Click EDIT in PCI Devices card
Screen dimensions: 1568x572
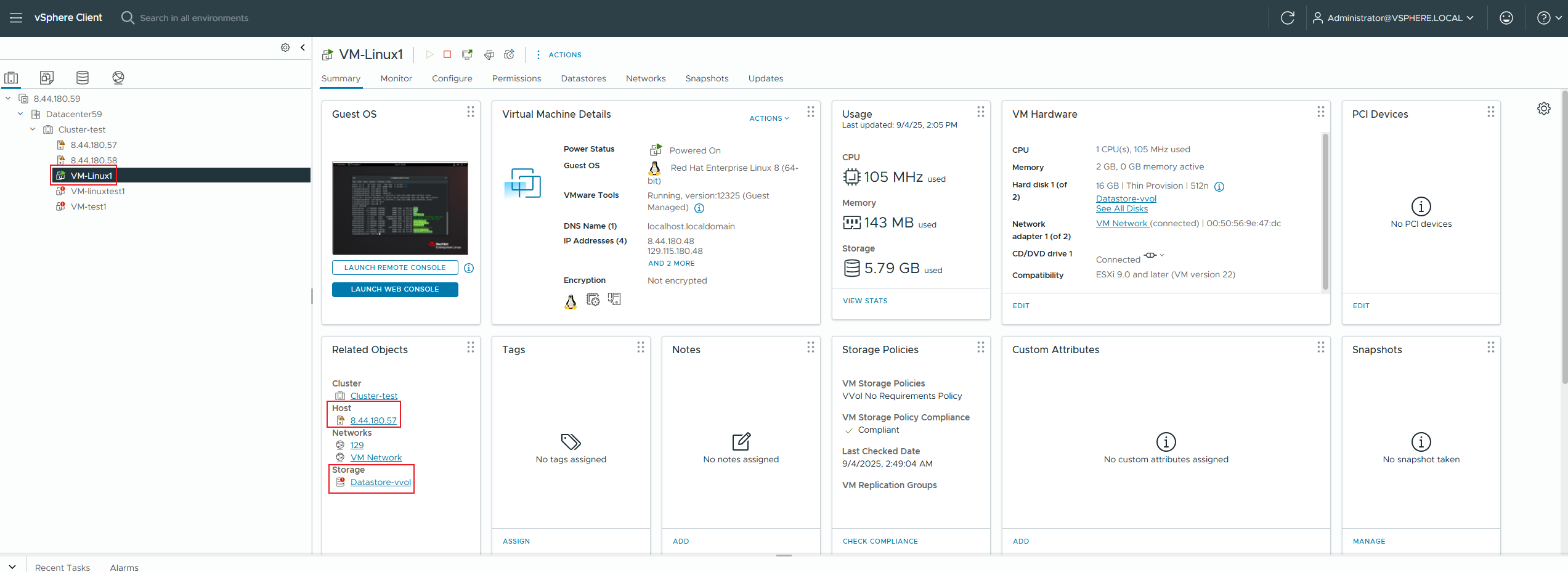click(1361, 306)
